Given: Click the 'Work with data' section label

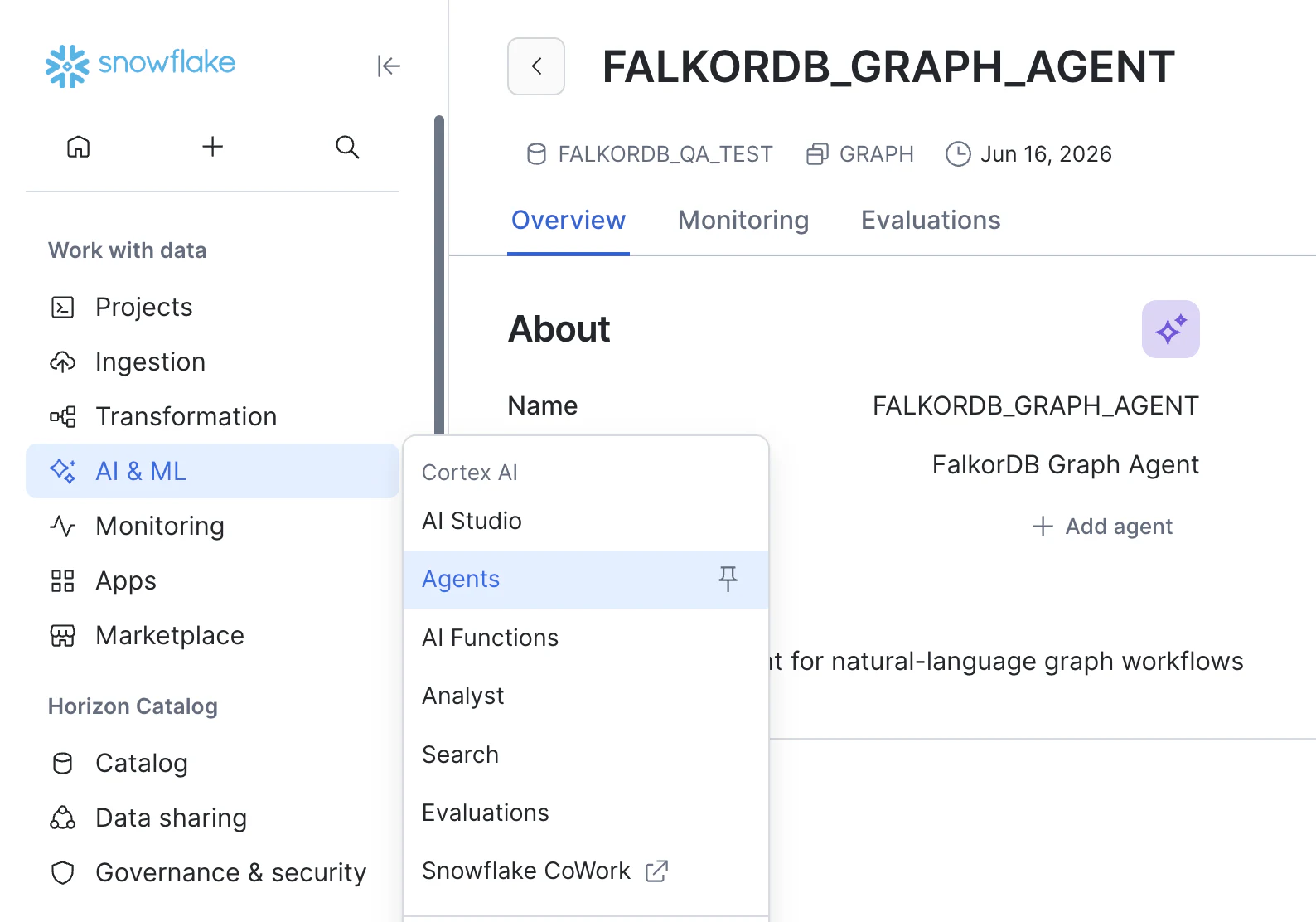Looking at the screenshot, I should pos(128,250).
